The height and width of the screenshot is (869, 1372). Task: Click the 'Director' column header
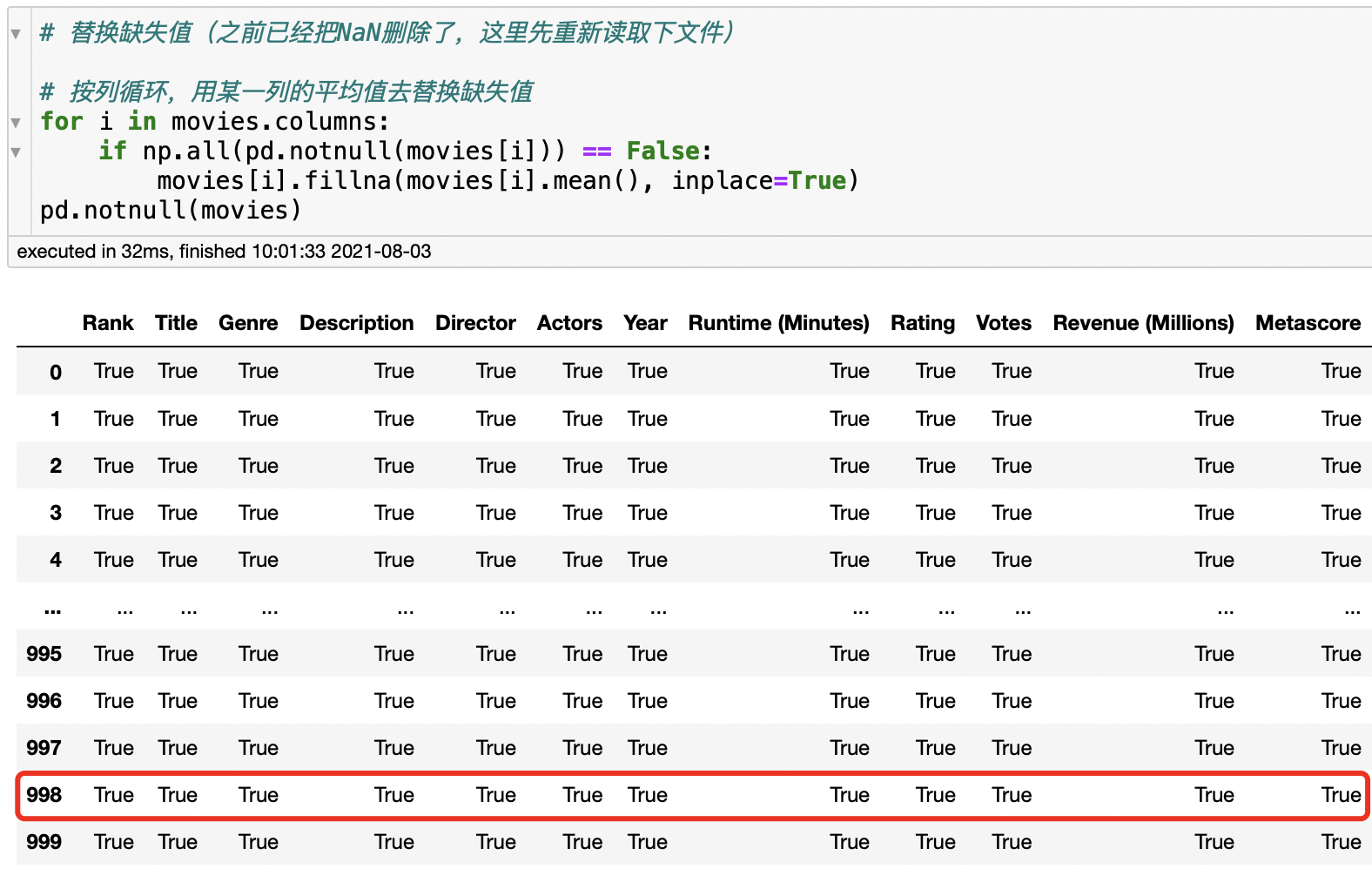[x=475, y=323]
